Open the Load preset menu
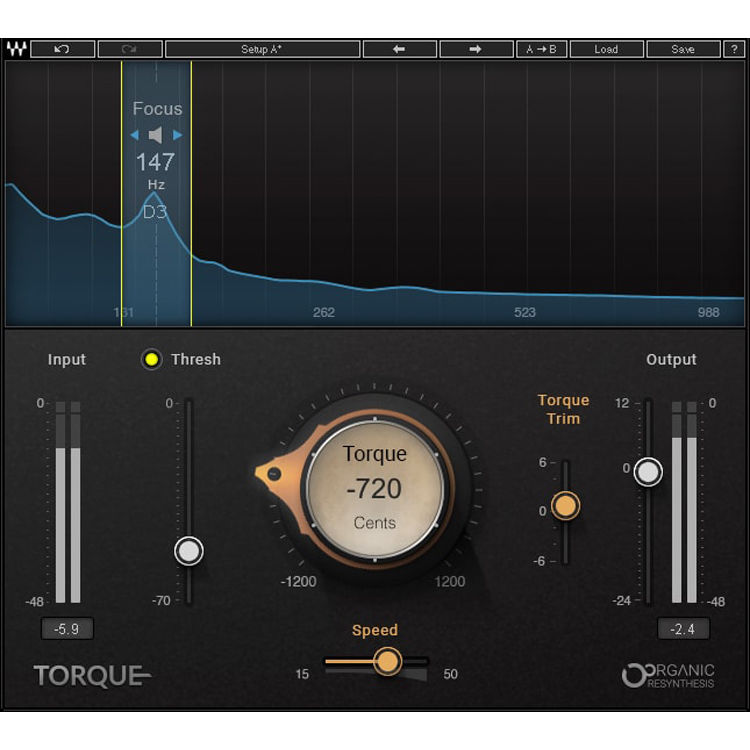This screenshot has height=750, width=750. [606, 49]
